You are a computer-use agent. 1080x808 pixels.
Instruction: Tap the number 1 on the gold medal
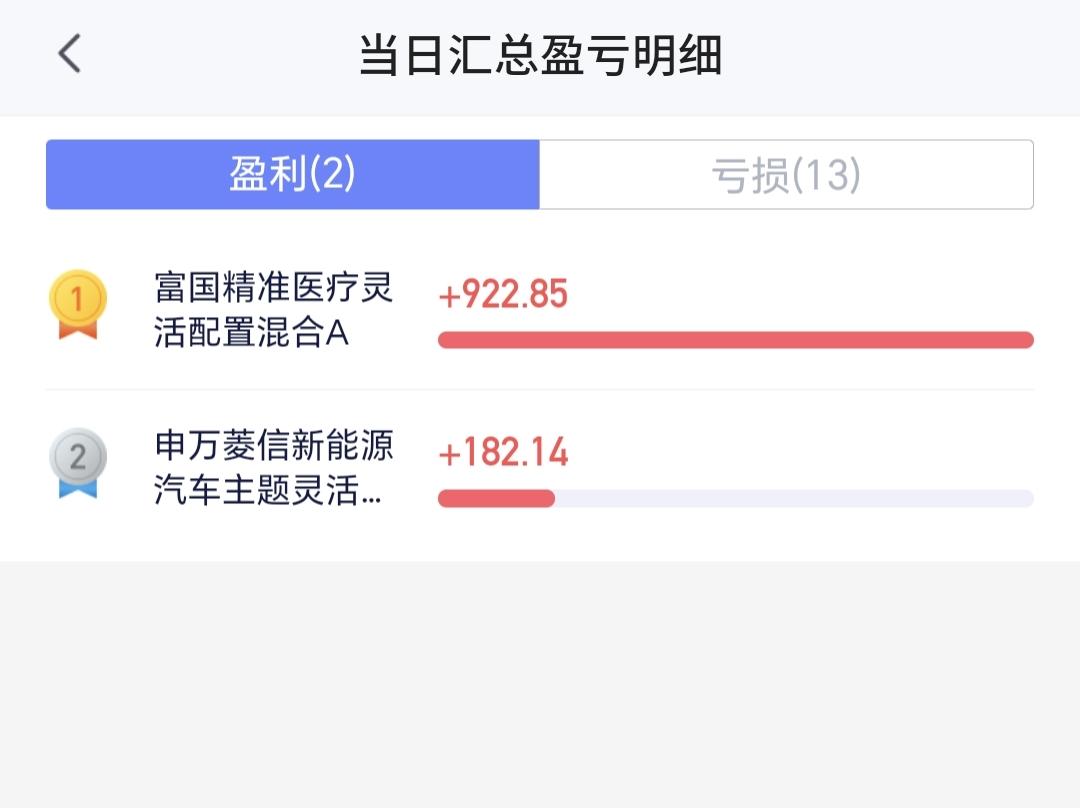[x=77, y=297]
